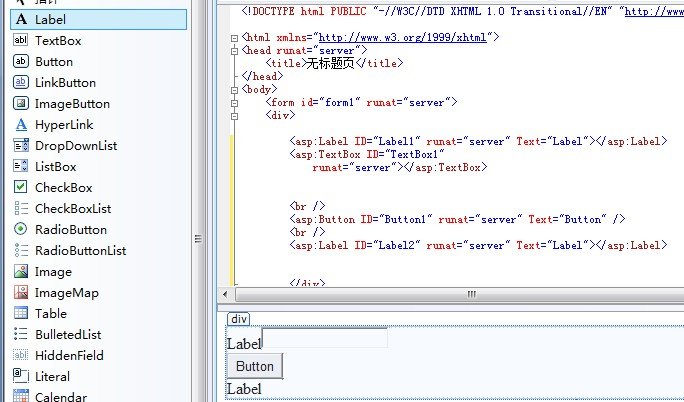Select the ImageMap toolbox icon
The width and height of the screenshot is (684, 402).
coord(21,292)
